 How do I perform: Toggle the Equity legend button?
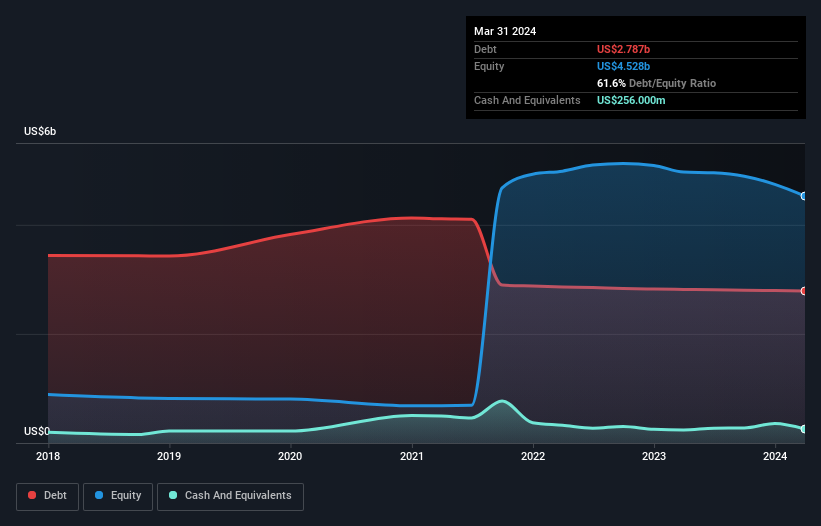tap(118, 496)
